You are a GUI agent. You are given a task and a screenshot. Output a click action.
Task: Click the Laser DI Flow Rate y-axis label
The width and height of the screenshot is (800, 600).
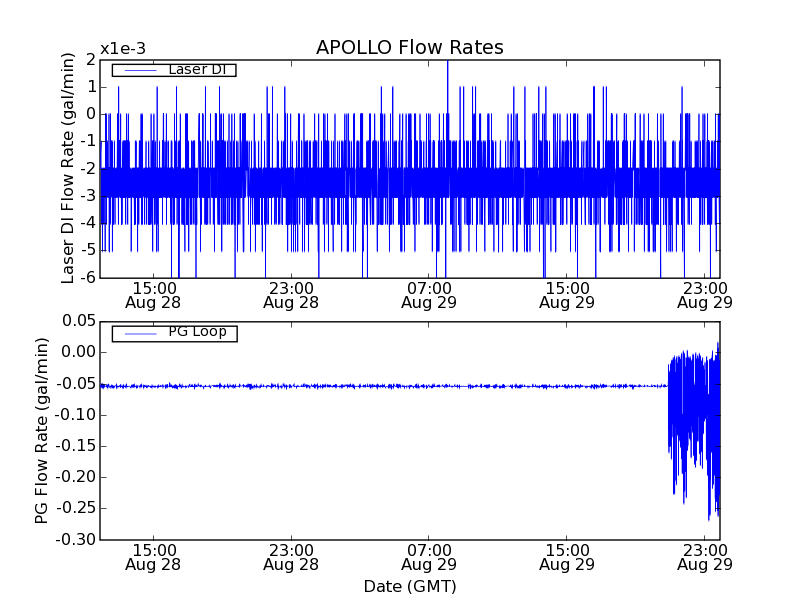(68, 168)
